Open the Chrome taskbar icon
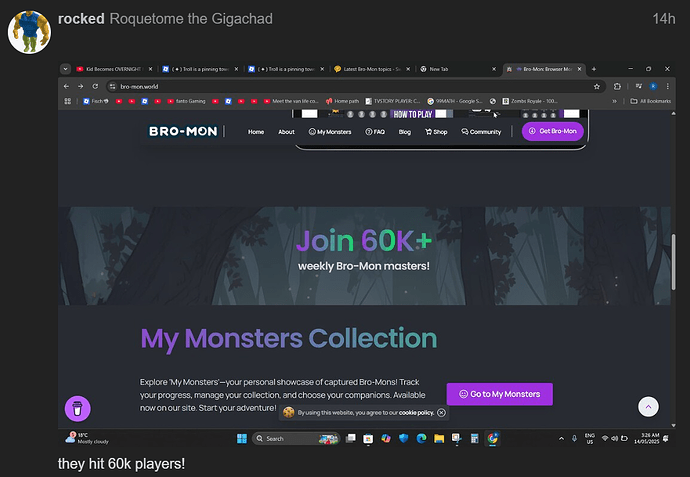The image size is (690, 477). tap(492, 439)
